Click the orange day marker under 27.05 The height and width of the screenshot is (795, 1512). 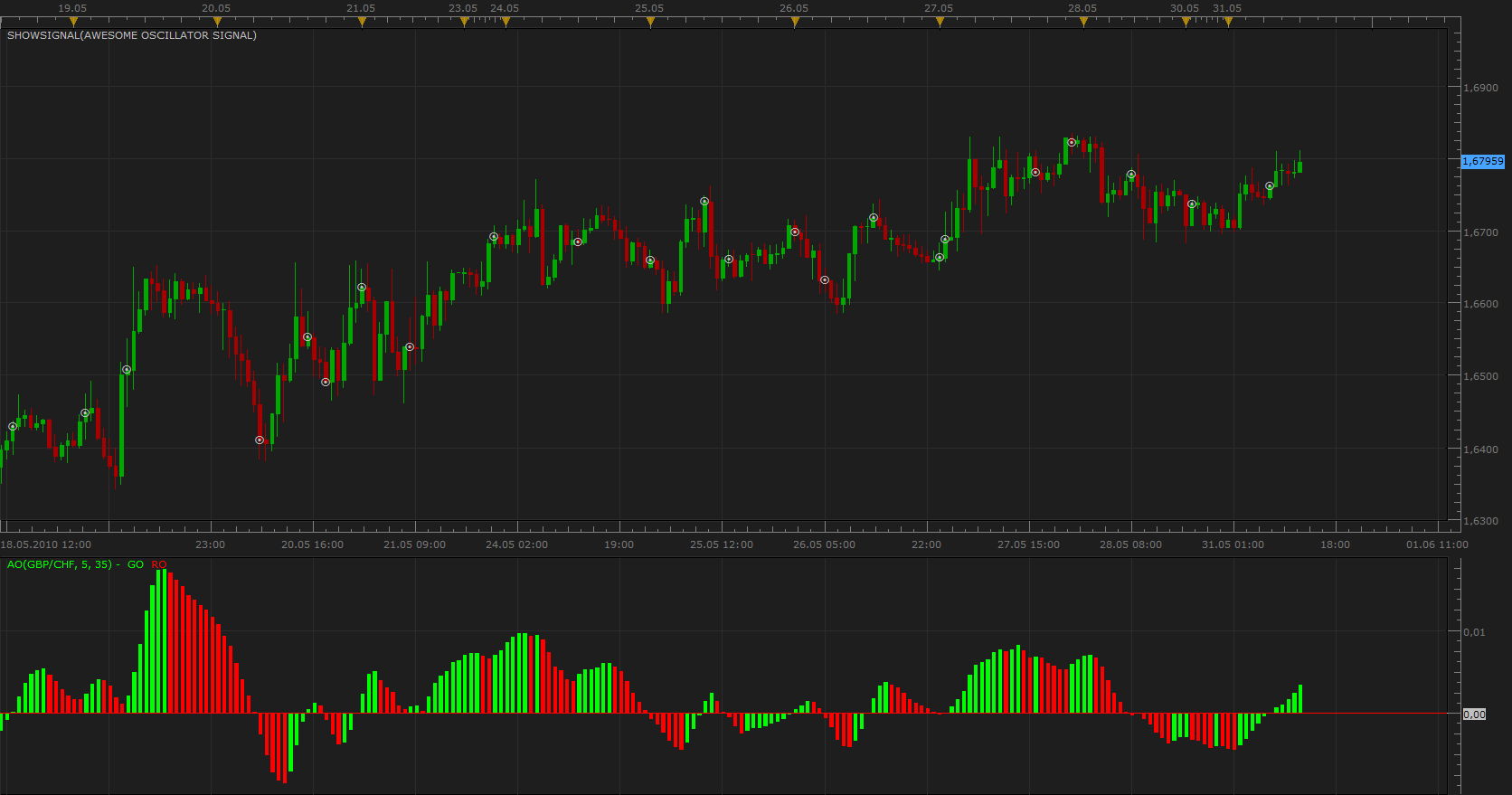coord(940,23)
